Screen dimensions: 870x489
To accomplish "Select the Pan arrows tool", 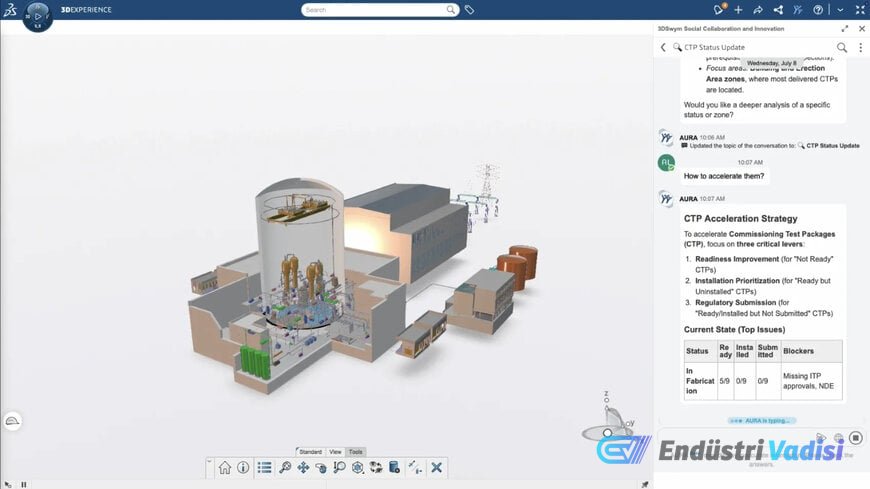I will pos(303,468).
